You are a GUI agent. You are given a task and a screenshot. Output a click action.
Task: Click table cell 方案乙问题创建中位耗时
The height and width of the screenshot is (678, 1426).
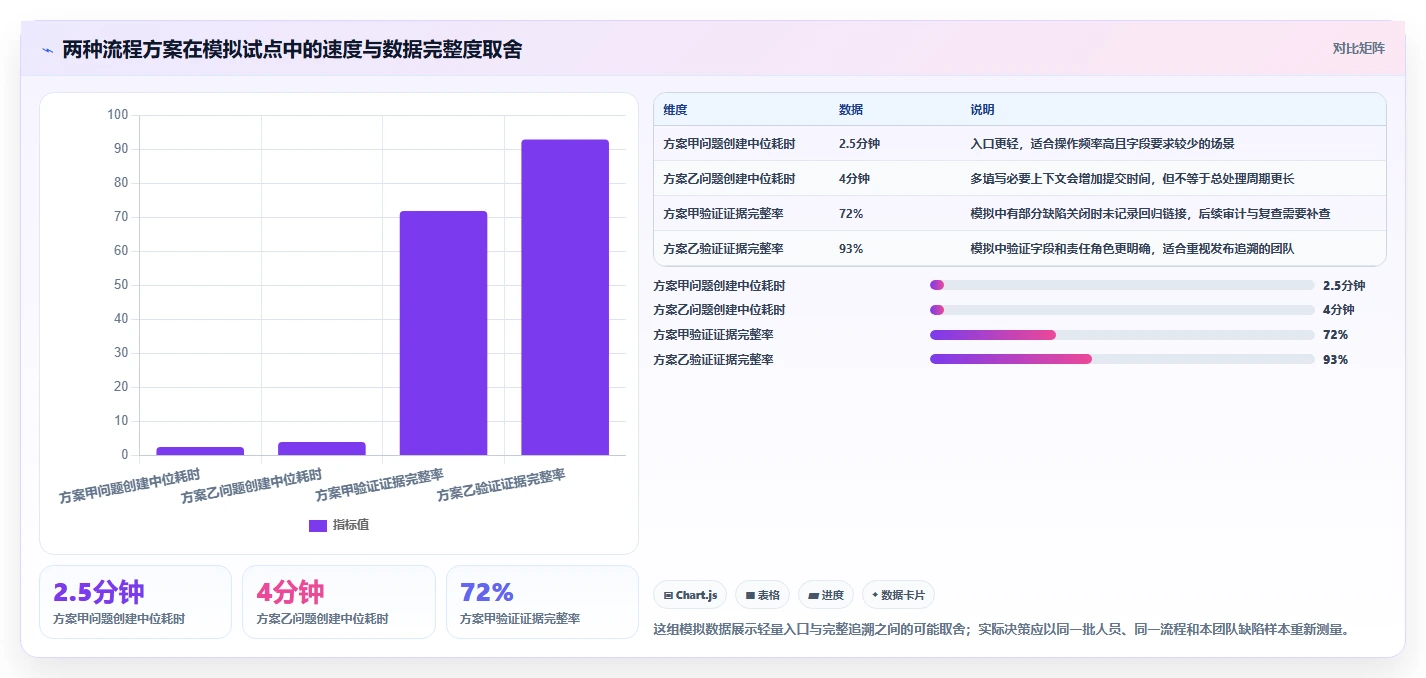[729, 179]
